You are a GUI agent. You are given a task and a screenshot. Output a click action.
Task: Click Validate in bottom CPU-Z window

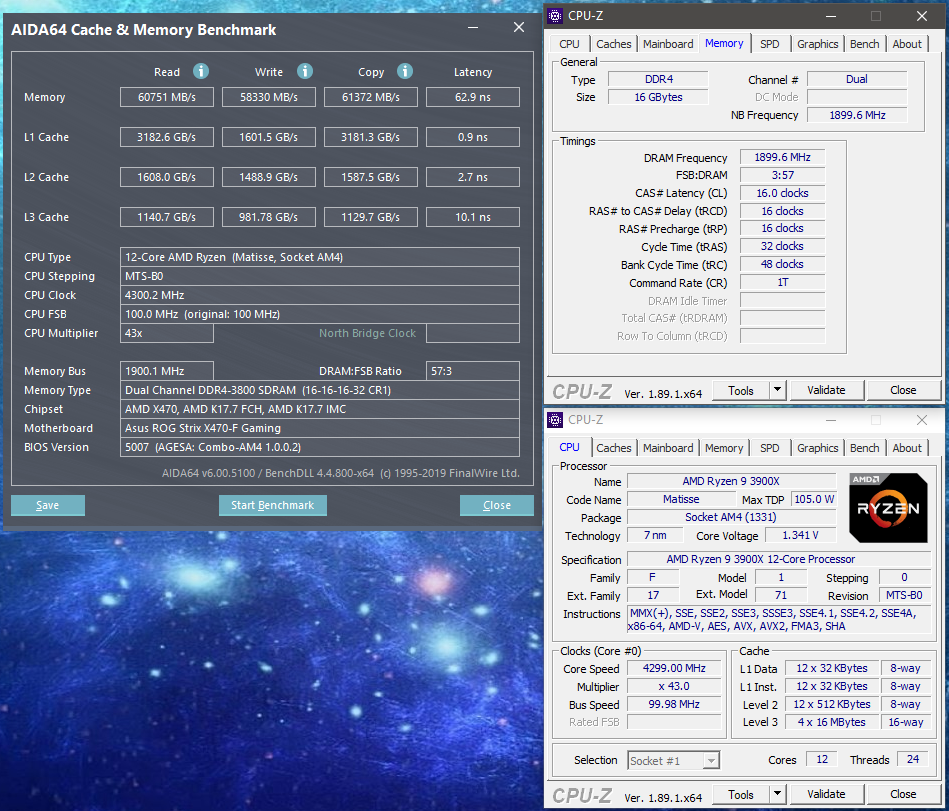tap(826, 794)
